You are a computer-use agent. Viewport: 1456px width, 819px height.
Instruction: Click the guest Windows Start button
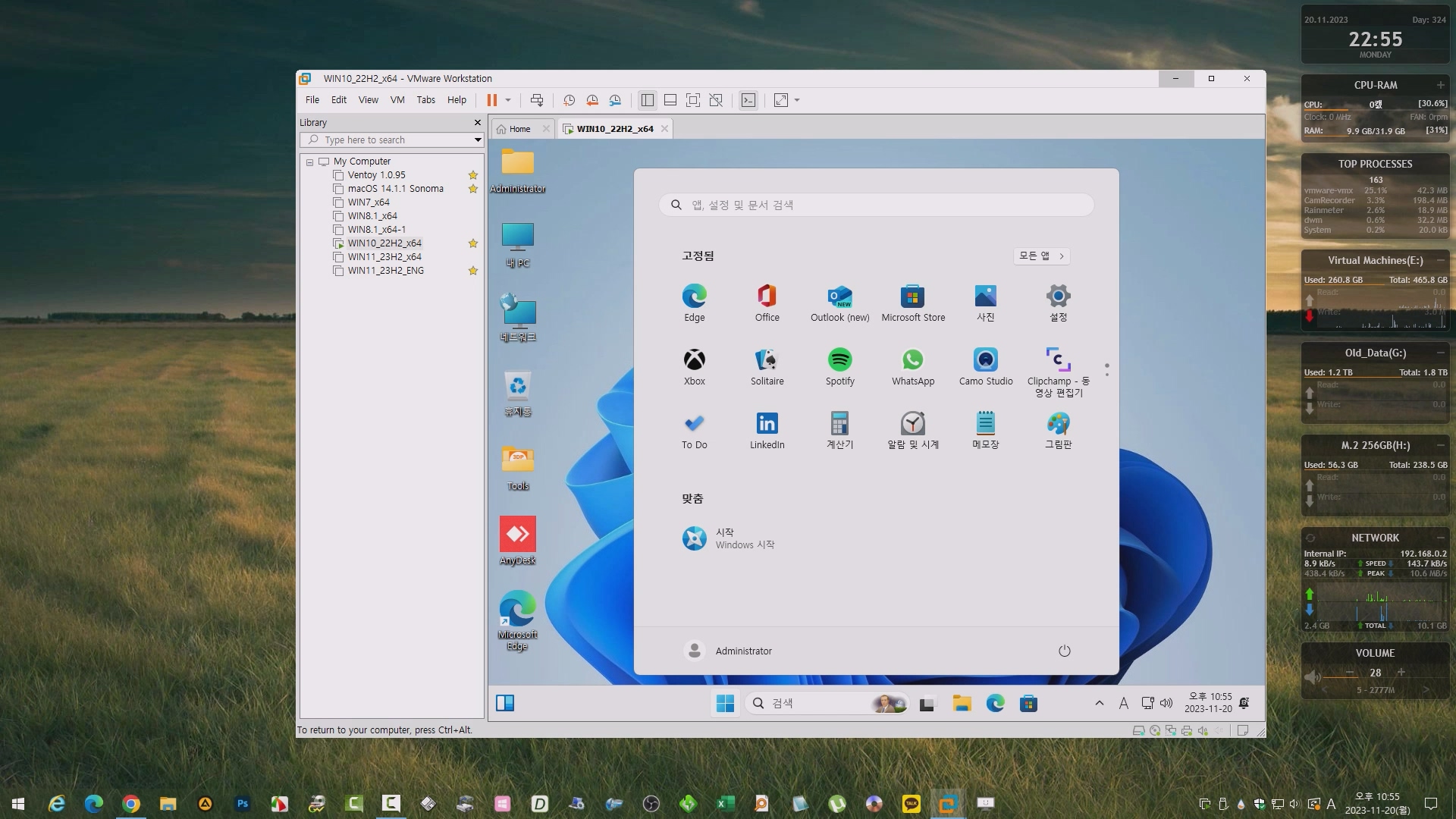(x=725, y=704)
